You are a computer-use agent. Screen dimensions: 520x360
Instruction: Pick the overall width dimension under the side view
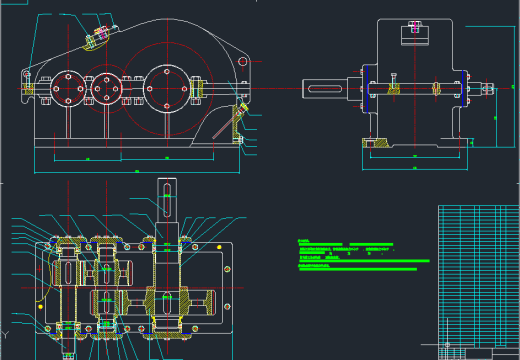(x=415, y=169)
